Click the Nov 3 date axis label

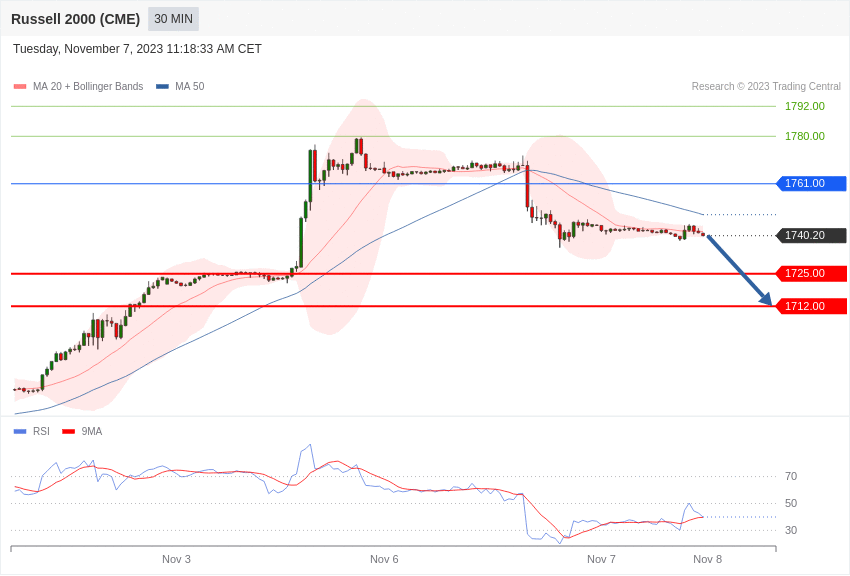pos(176,559)
